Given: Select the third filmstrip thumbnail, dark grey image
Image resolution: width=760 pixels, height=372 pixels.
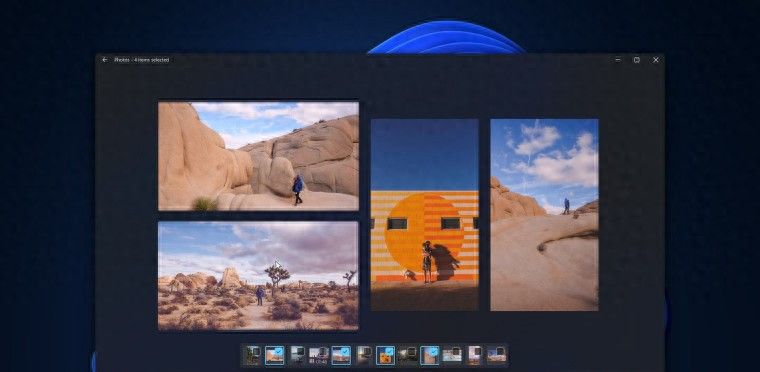Looking at the screenshot, I should click(299, 356).
